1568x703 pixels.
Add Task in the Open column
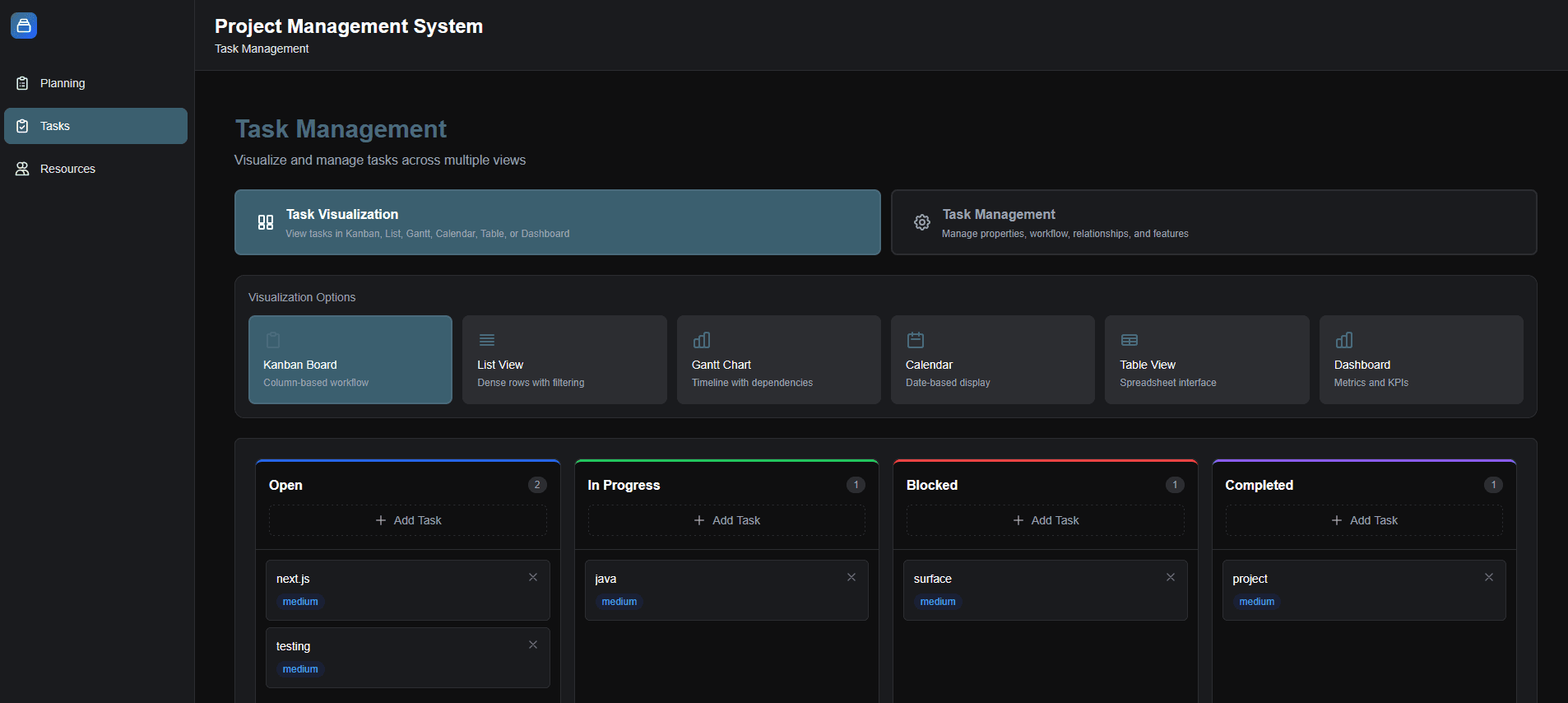(408, 520)
